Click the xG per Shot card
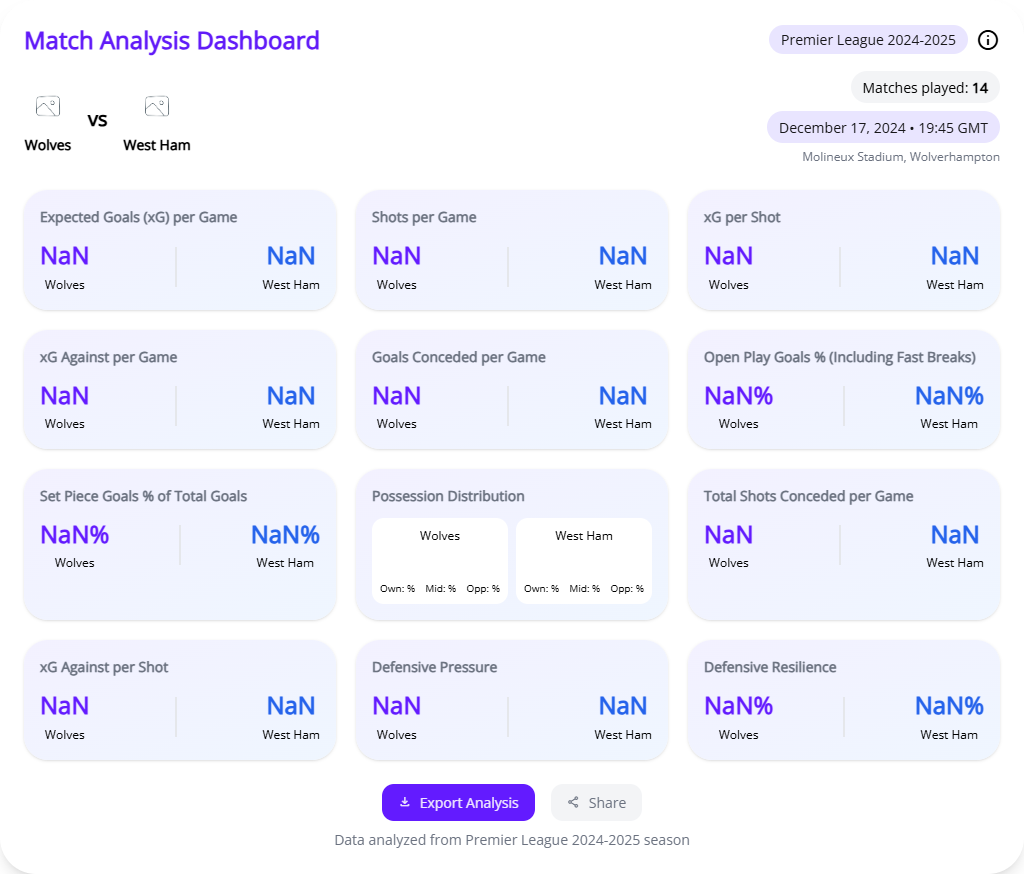The height and width of the screenshot is (874, 1024). [x=844, y=250]
